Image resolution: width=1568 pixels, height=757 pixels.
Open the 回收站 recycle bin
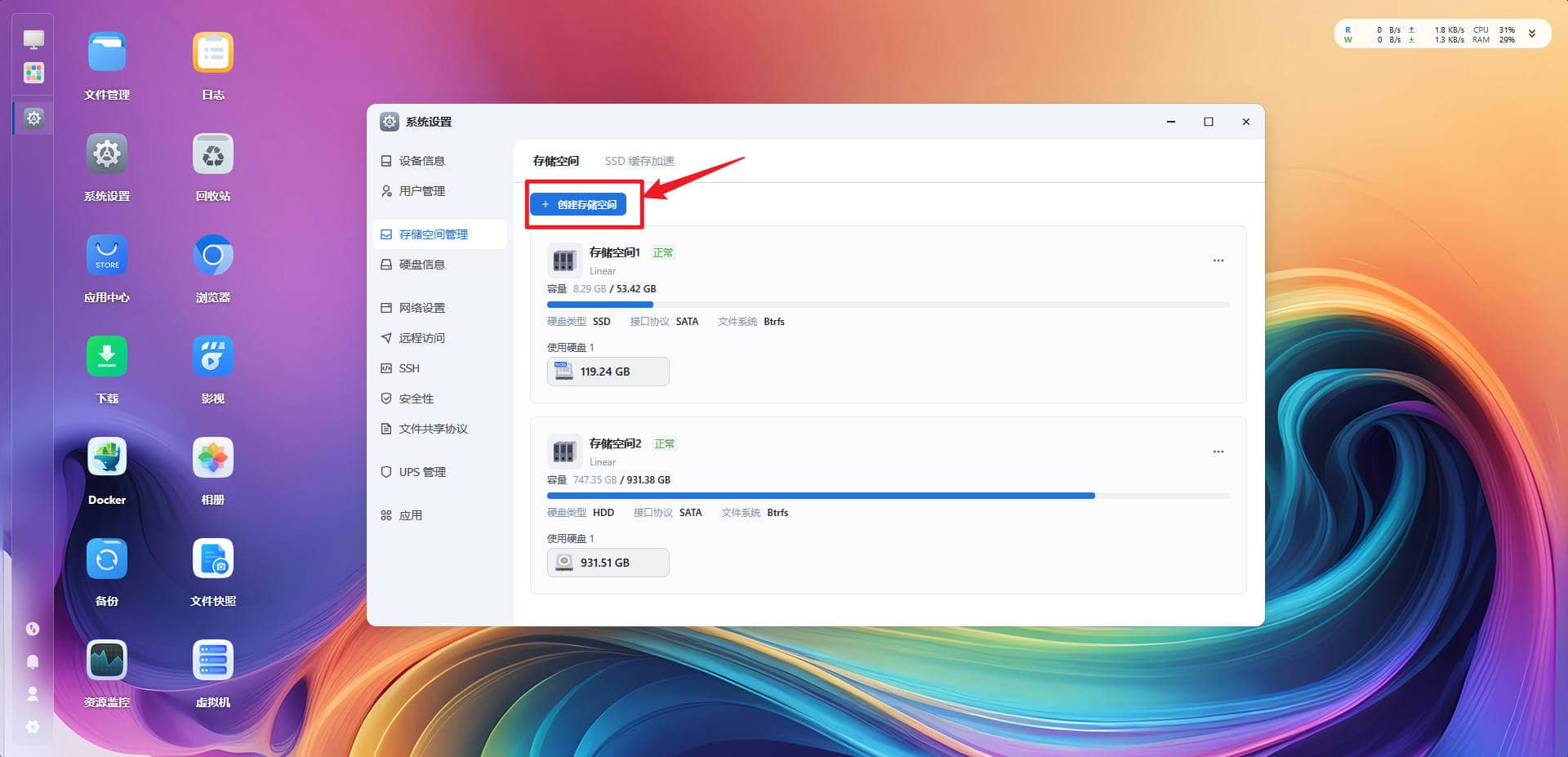pos(213,154)
